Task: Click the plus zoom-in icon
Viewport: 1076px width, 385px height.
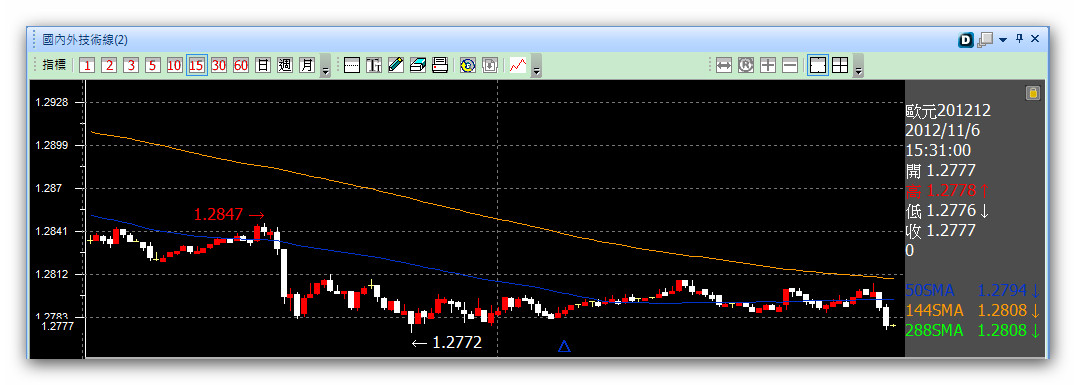Action: click(768, 65)
